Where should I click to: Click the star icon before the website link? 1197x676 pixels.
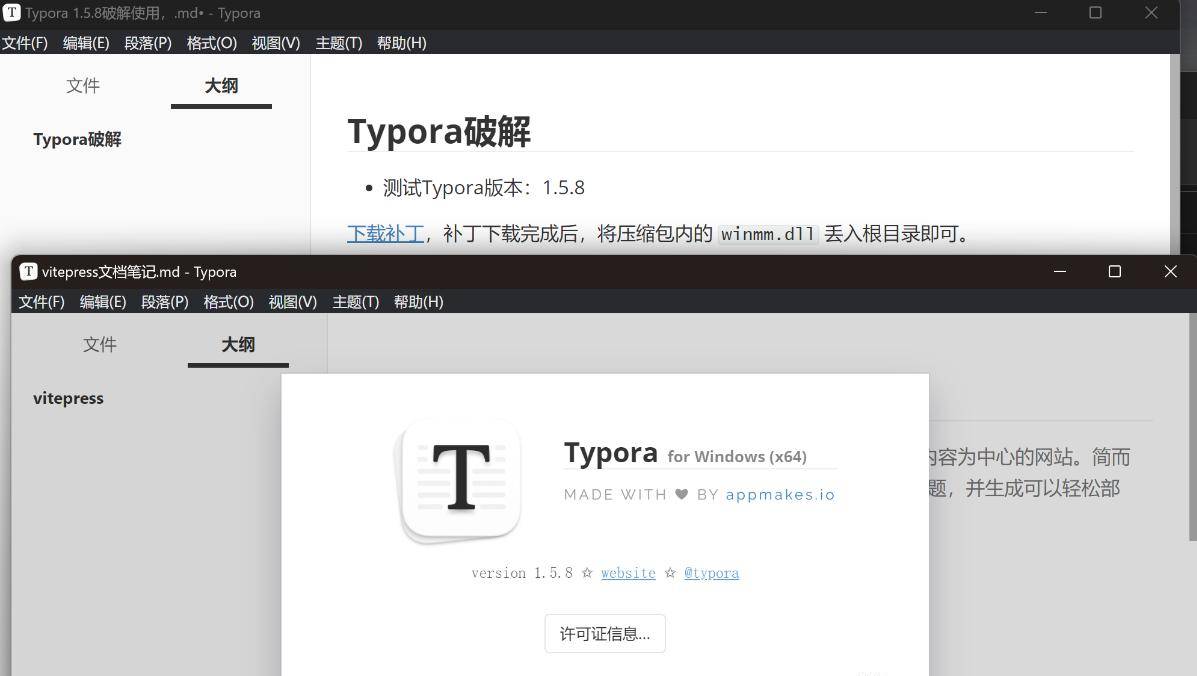588,572
